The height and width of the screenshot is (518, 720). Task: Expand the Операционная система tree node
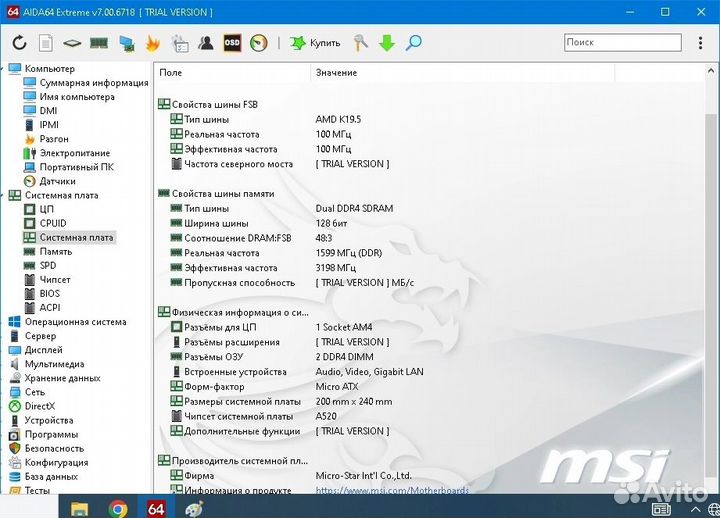click(x=4, y=322)
